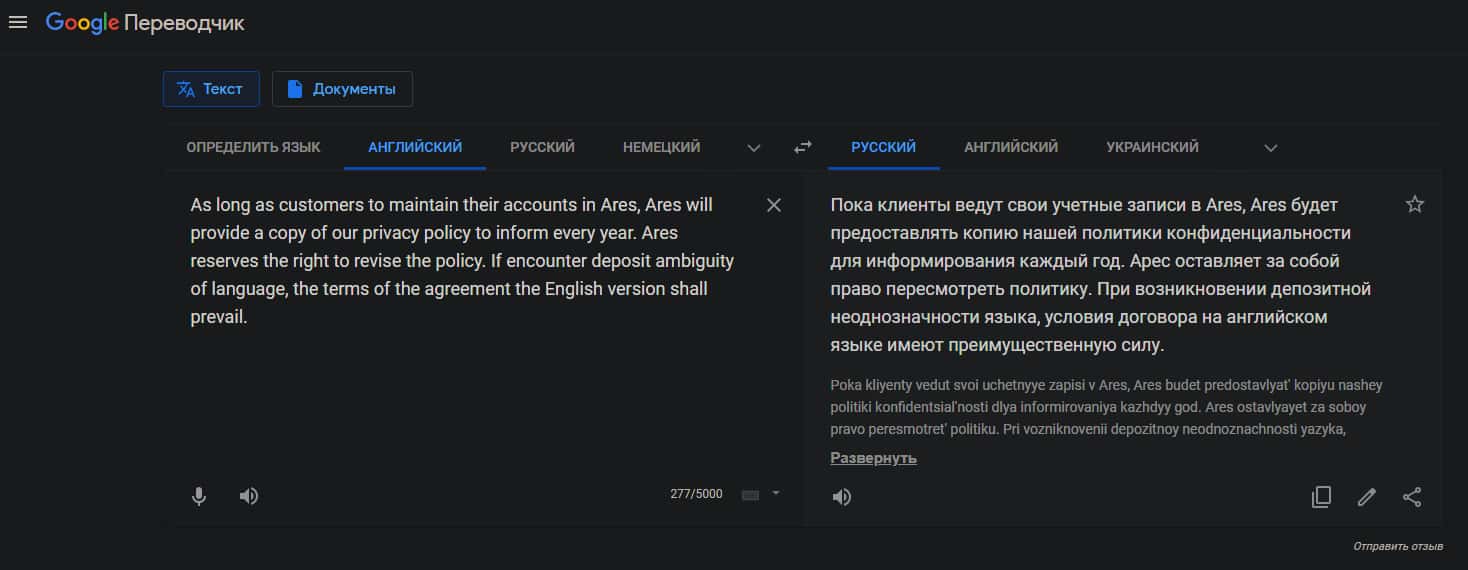
Task: Clear the source text with X
Action: pyautogui.click(x=774, y=205)
